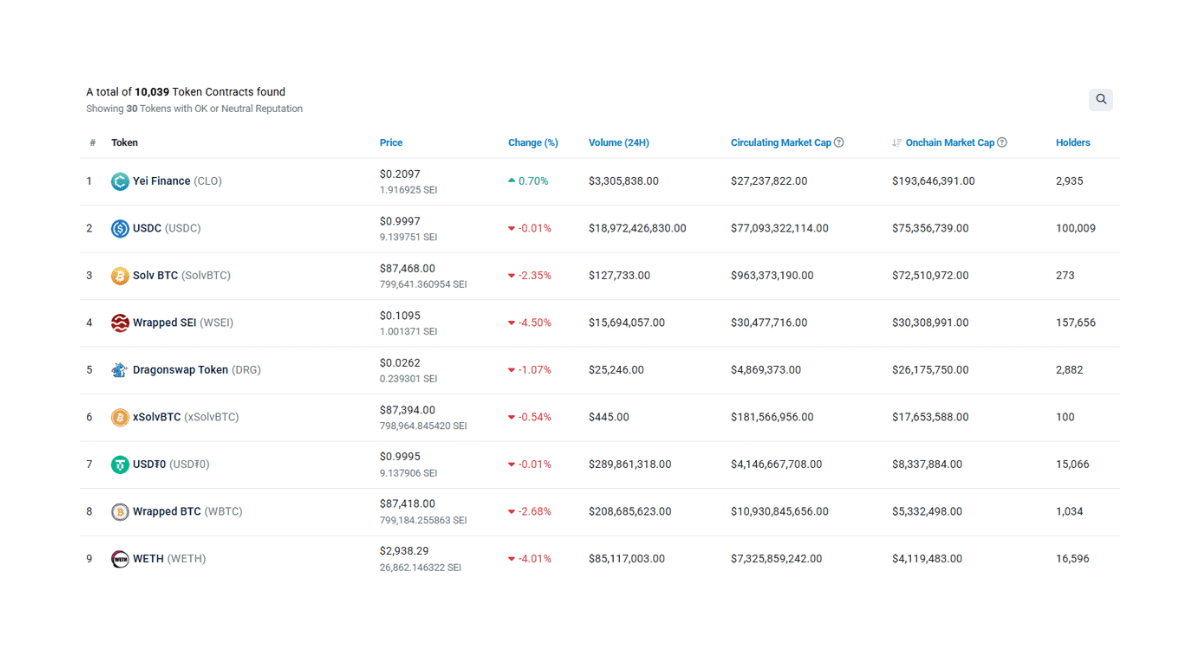Viewport: 1200px width, 658px height.
Task: Sort the table by Holders
Action: [x=1073, y=142]
